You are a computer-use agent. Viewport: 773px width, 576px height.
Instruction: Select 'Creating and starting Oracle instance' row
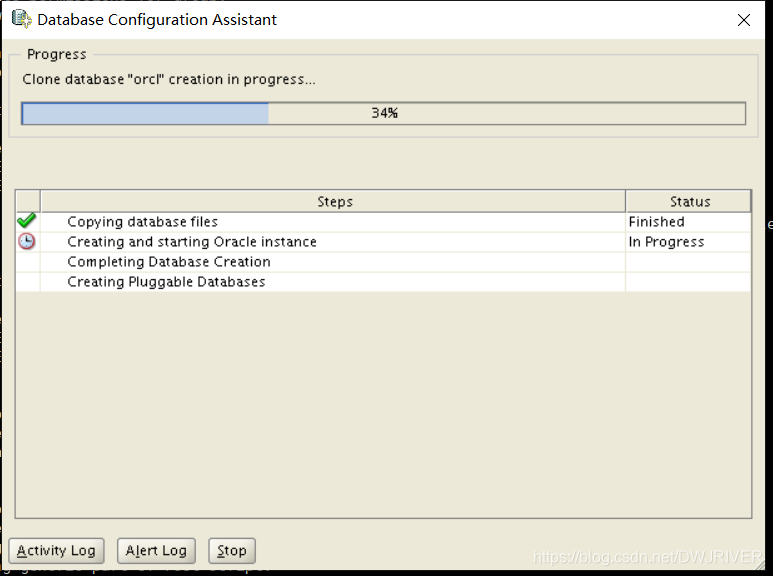(384, 242)
